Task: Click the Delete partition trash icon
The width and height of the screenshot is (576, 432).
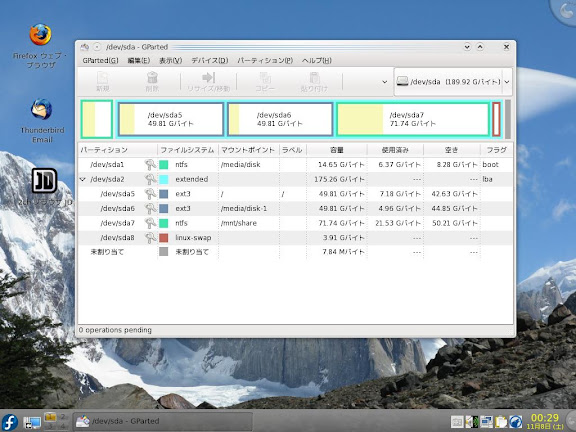Action: [x=152, y=78]
